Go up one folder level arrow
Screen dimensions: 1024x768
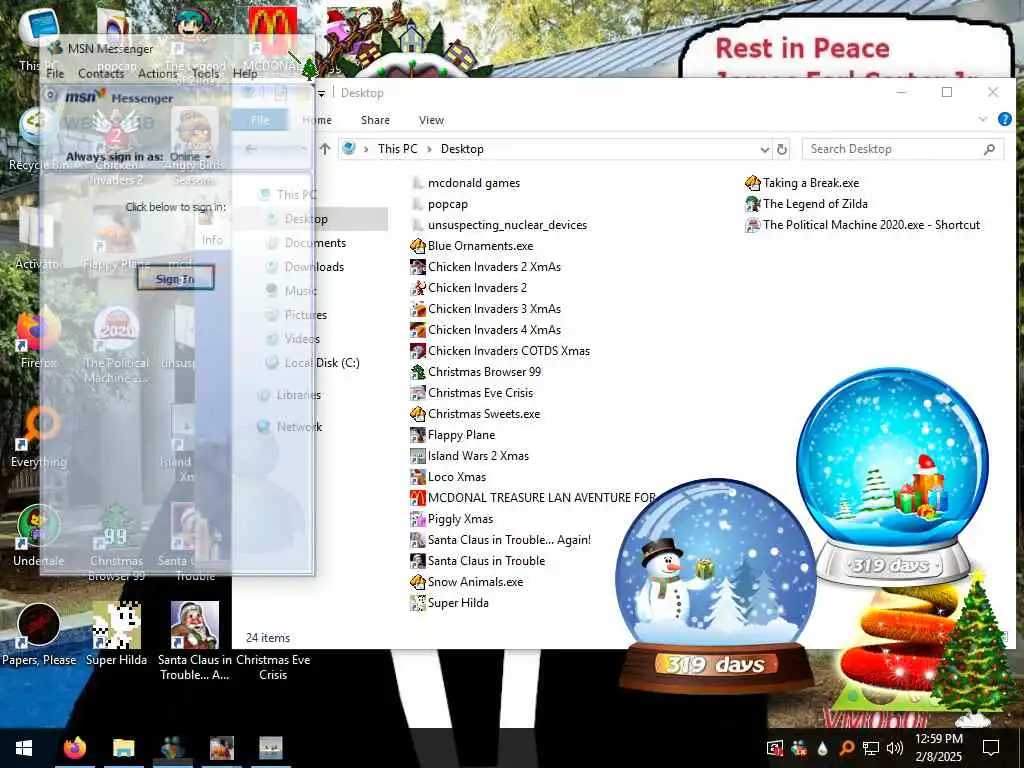tap(325, 149)
